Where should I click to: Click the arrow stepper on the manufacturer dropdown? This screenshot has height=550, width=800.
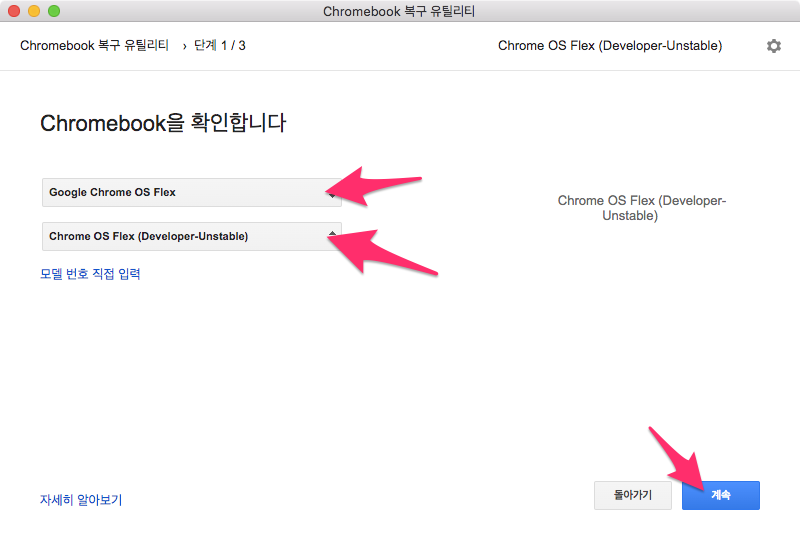coord(332,193)
